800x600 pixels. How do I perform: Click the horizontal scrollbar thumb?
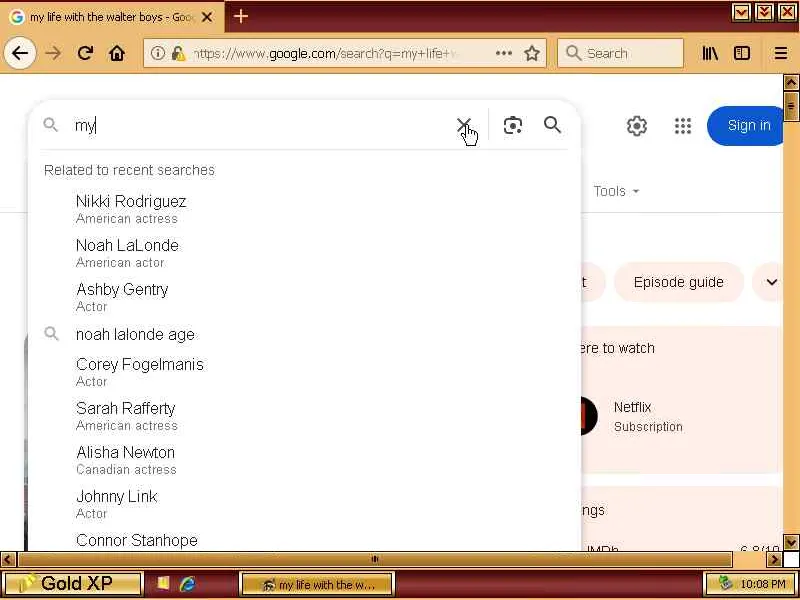376,559
